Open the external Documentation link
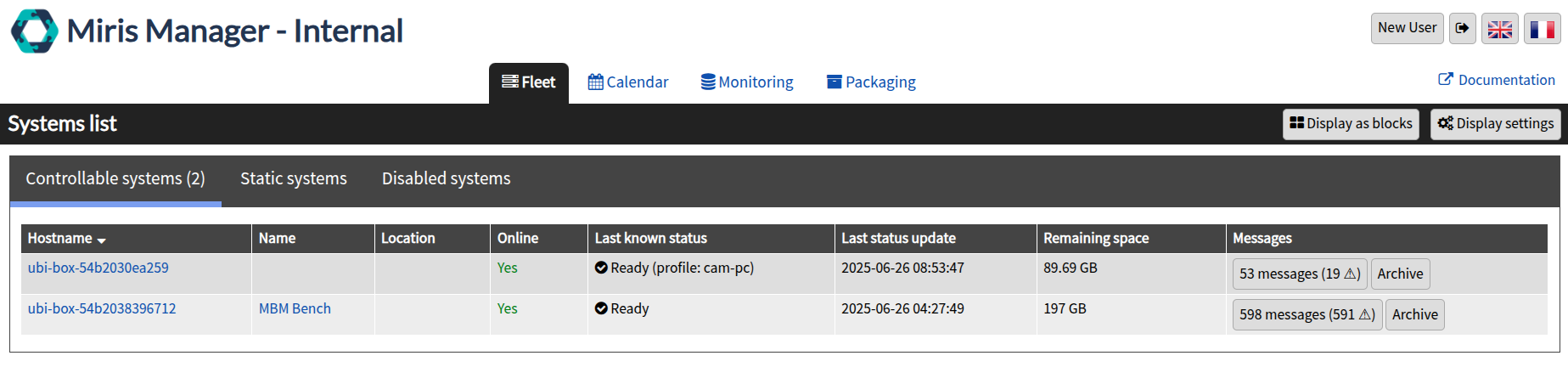Image resolution: width=1568 pixels, height=367 pixels. [1497, 80]
